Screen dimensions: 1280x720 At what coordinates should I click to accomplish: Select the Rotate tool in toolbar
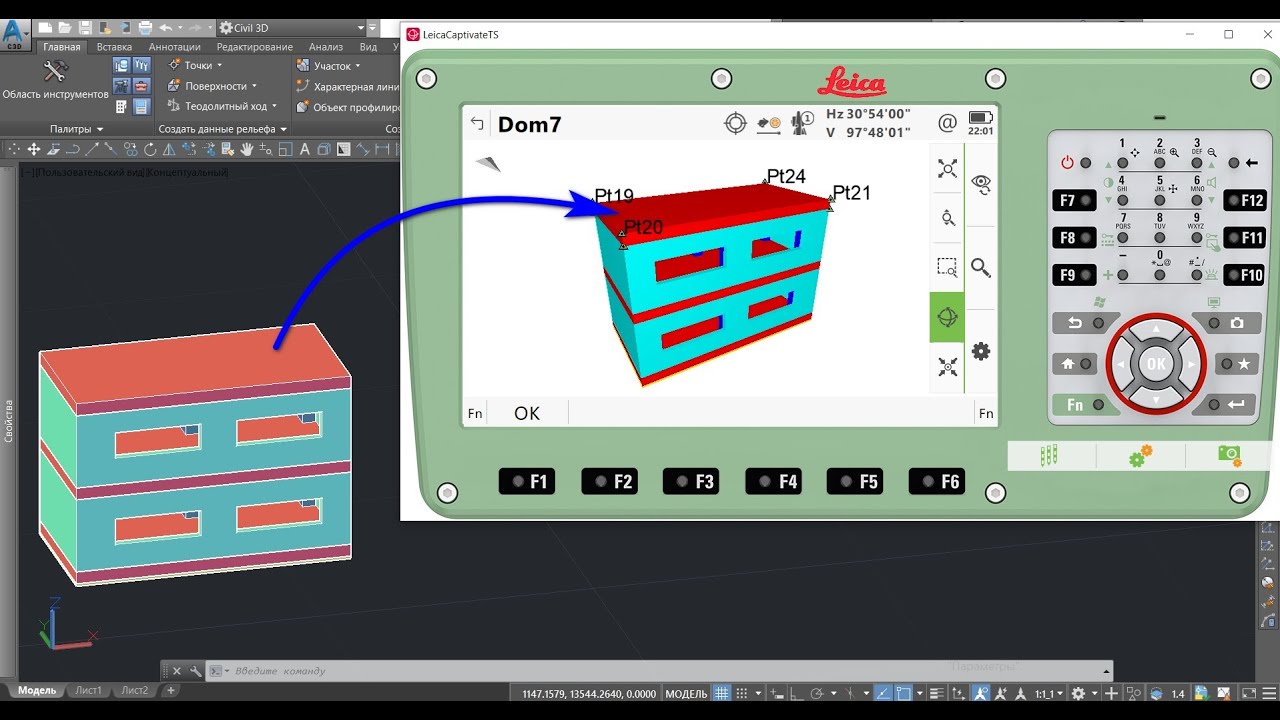150,150
